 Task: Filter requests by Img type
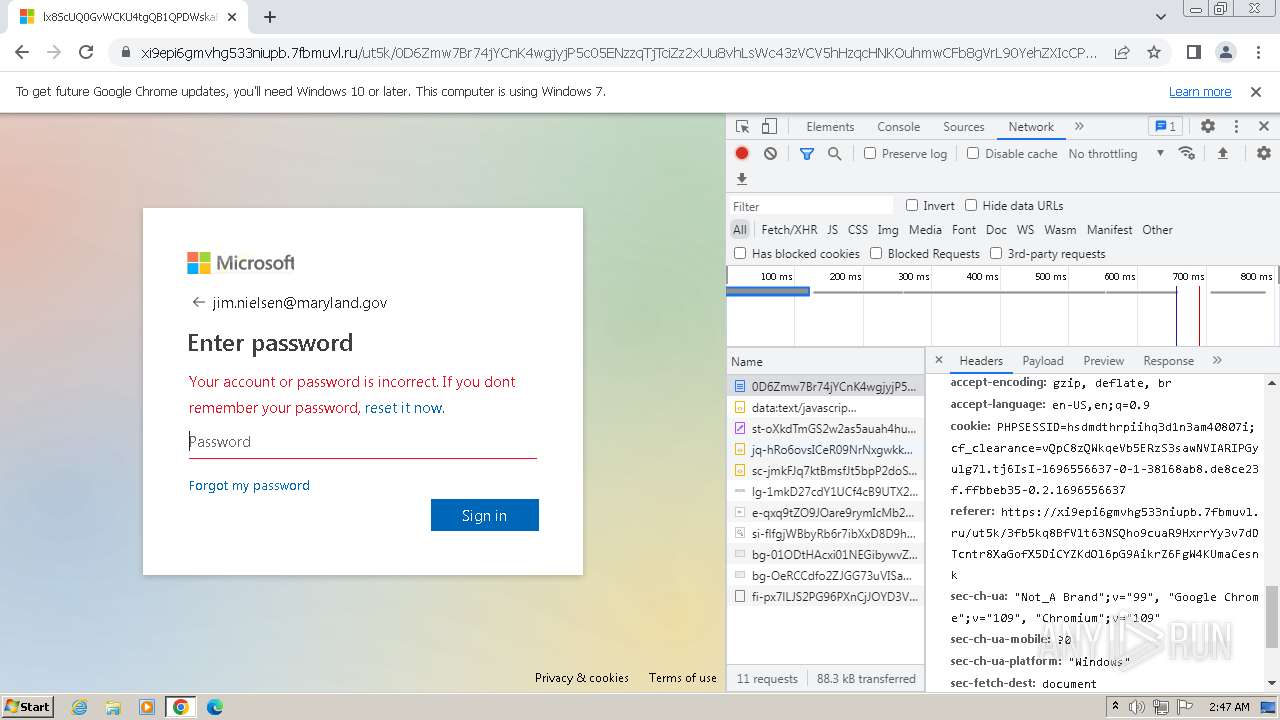[888, 229]
